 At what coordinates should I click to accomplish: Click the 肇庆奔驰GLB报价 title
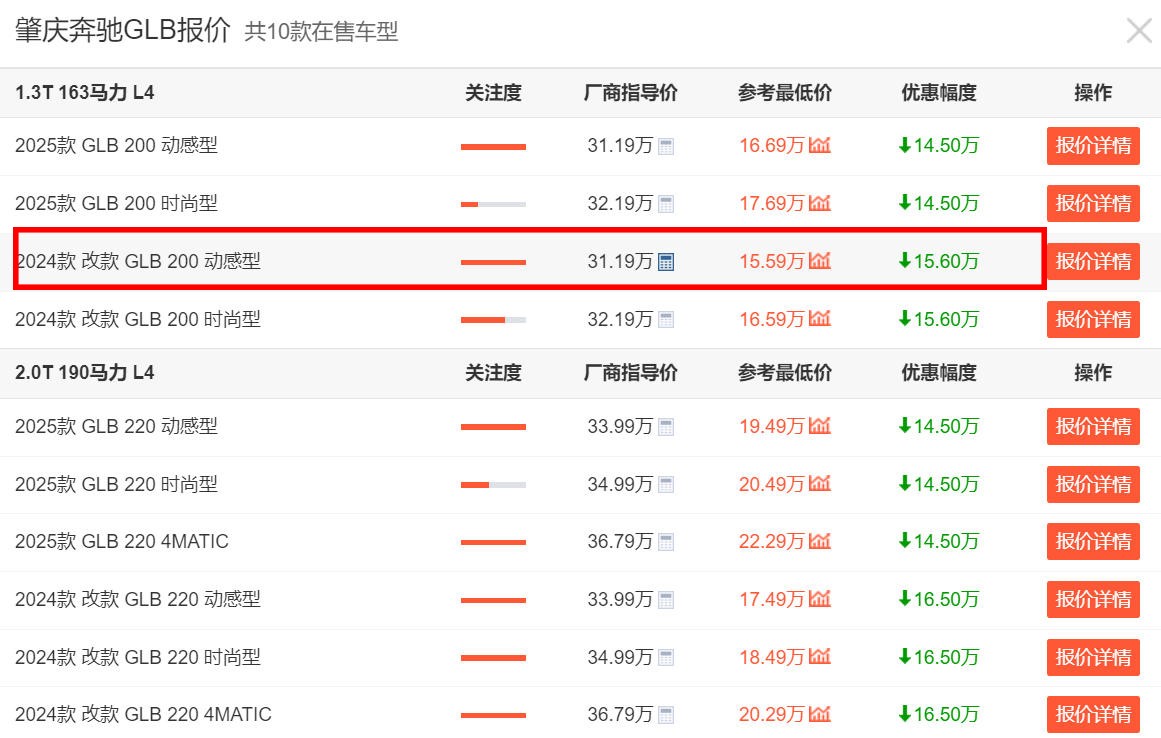(x=123, y=30)
